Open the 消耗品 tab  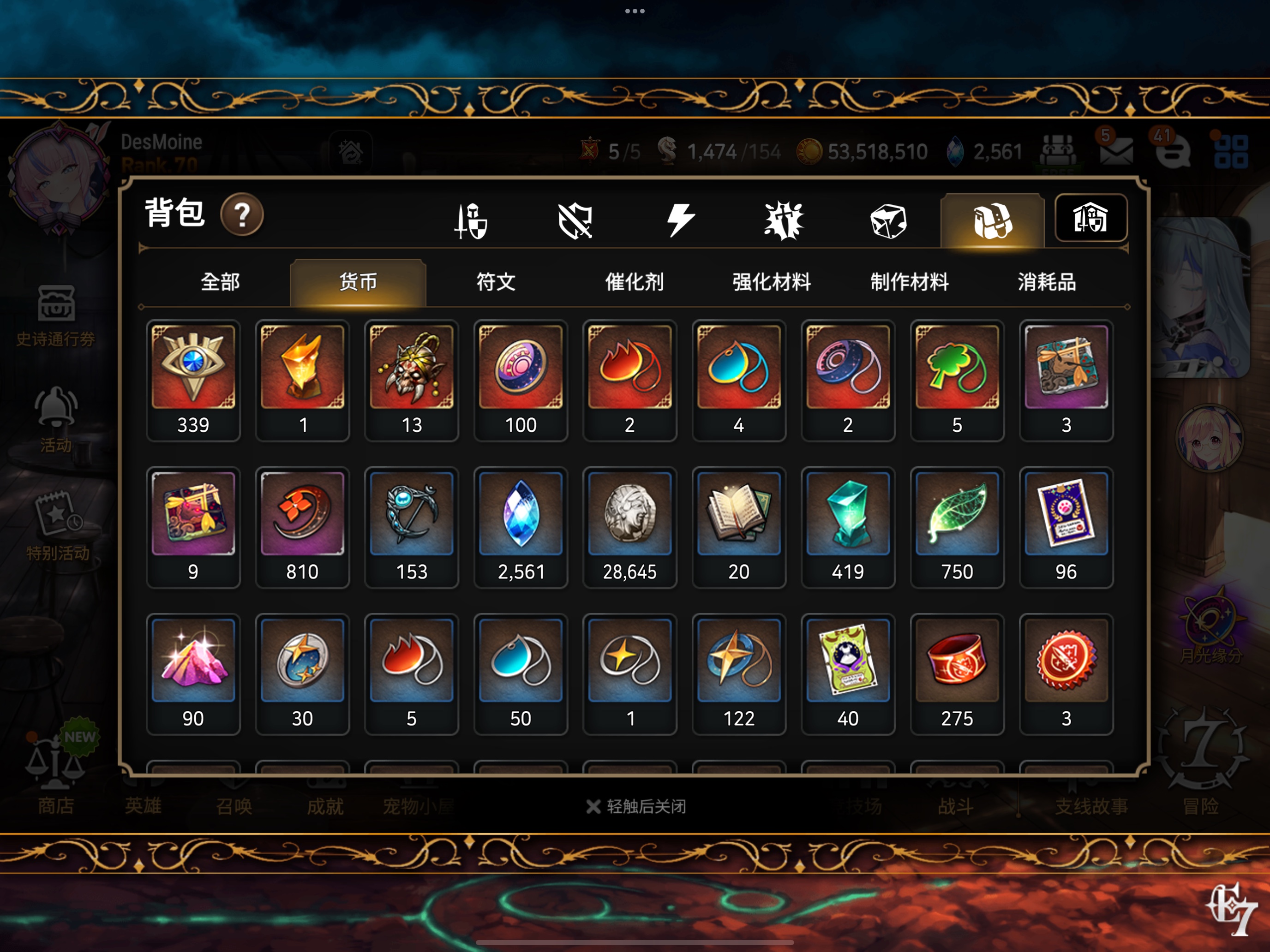click(x=1047, y=282)
